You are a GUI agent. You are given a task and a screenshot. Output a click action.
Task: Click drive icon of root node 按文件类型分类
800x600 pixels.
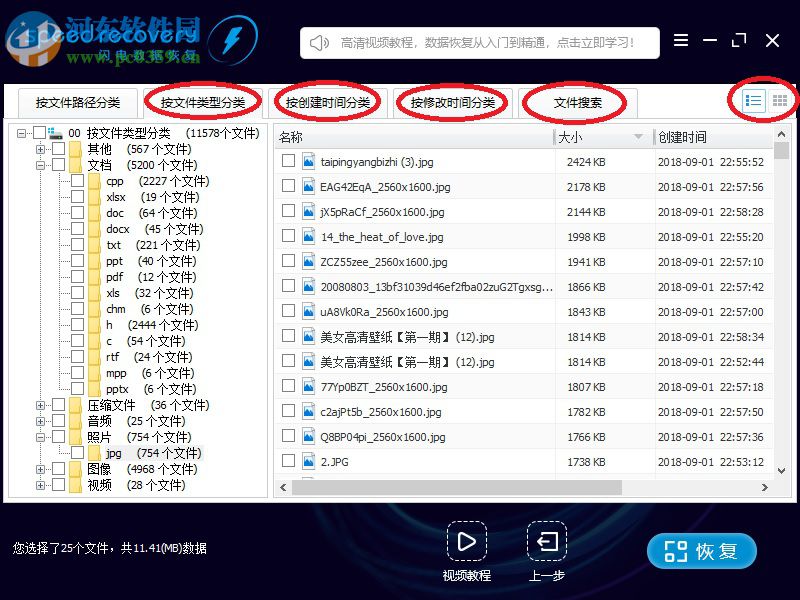55,133
